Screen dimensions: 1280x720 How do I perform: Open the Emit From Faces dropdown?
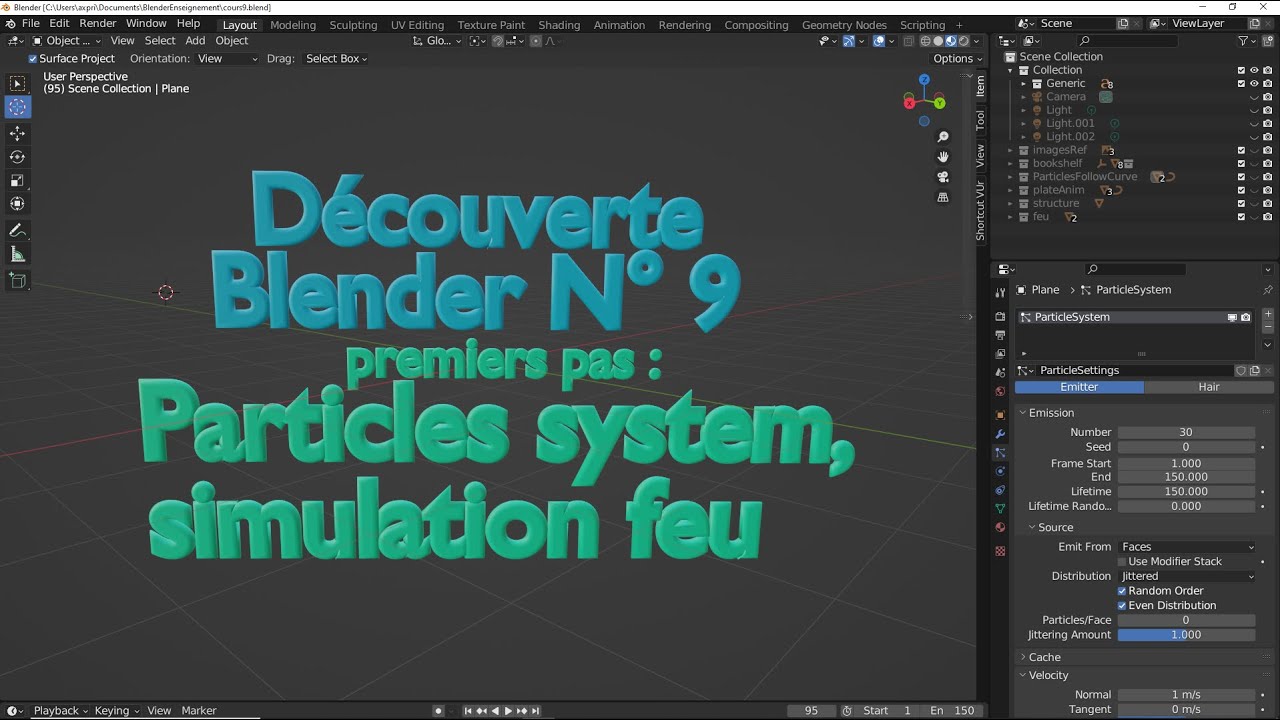point(1187,547)
